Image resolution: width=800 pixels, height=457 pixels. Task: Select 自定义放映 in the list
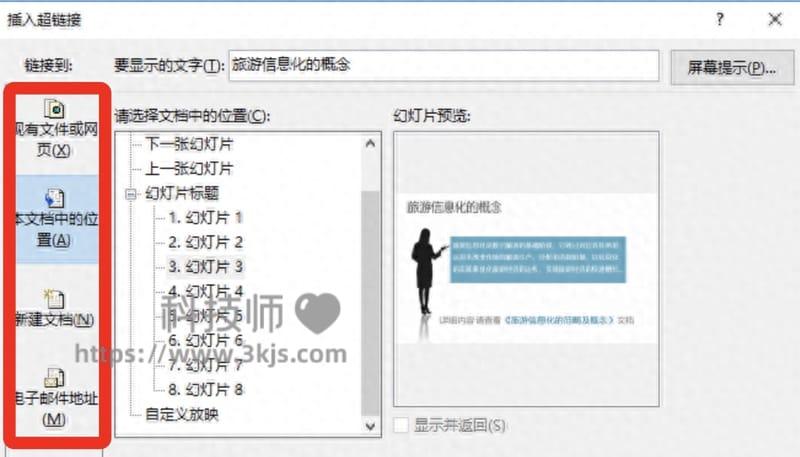coord(182,414)
